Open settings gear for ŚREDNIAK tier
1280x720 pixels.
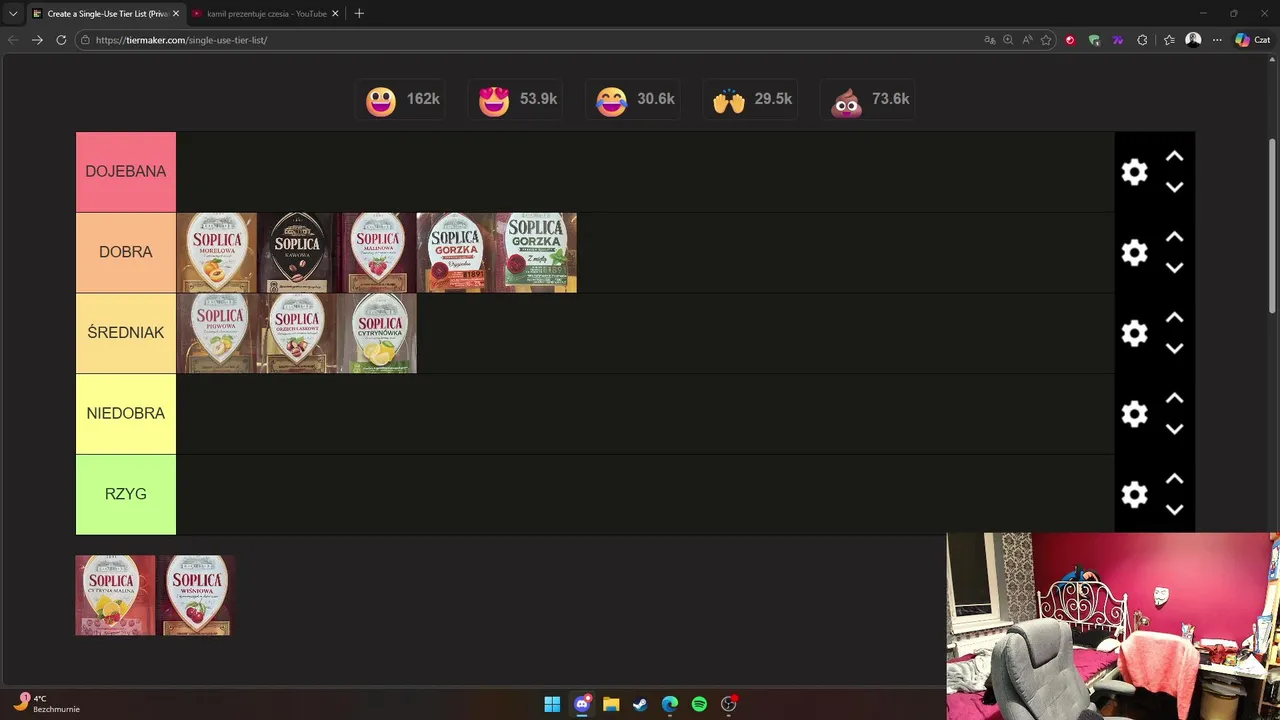pyautogui.click(x=1134, y=333)
